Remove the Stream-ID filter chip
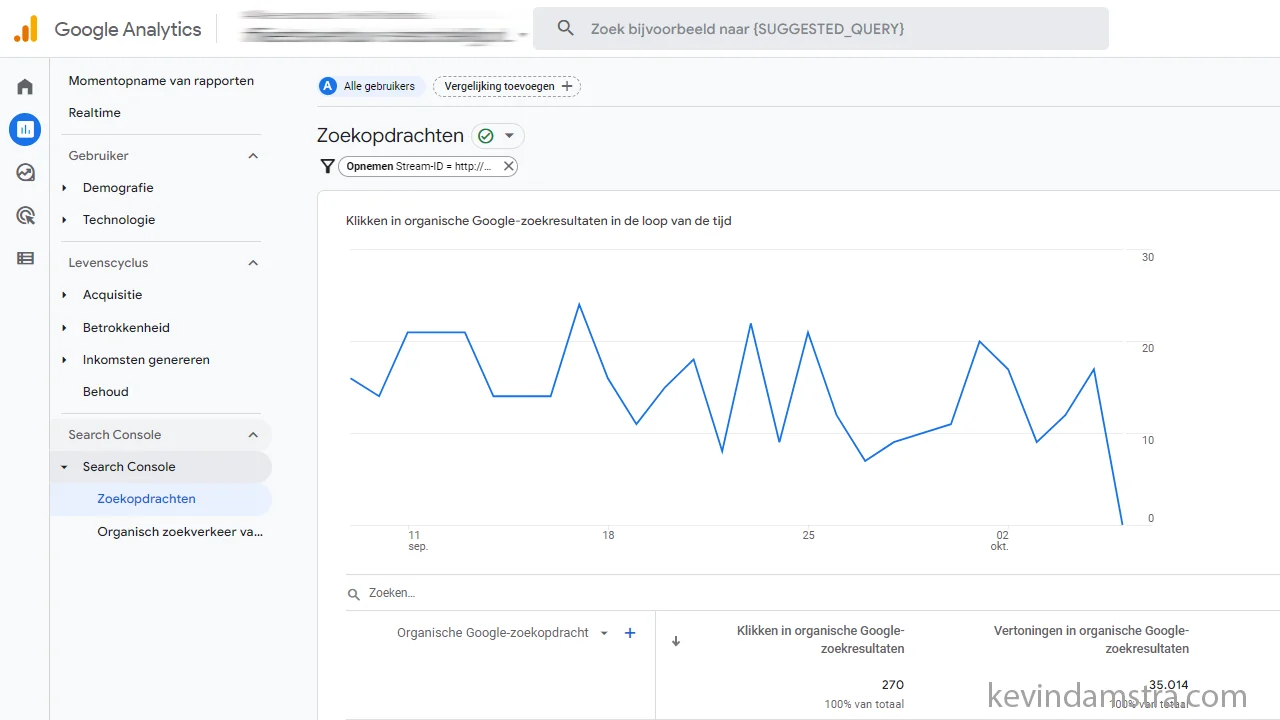 (508, 166)
